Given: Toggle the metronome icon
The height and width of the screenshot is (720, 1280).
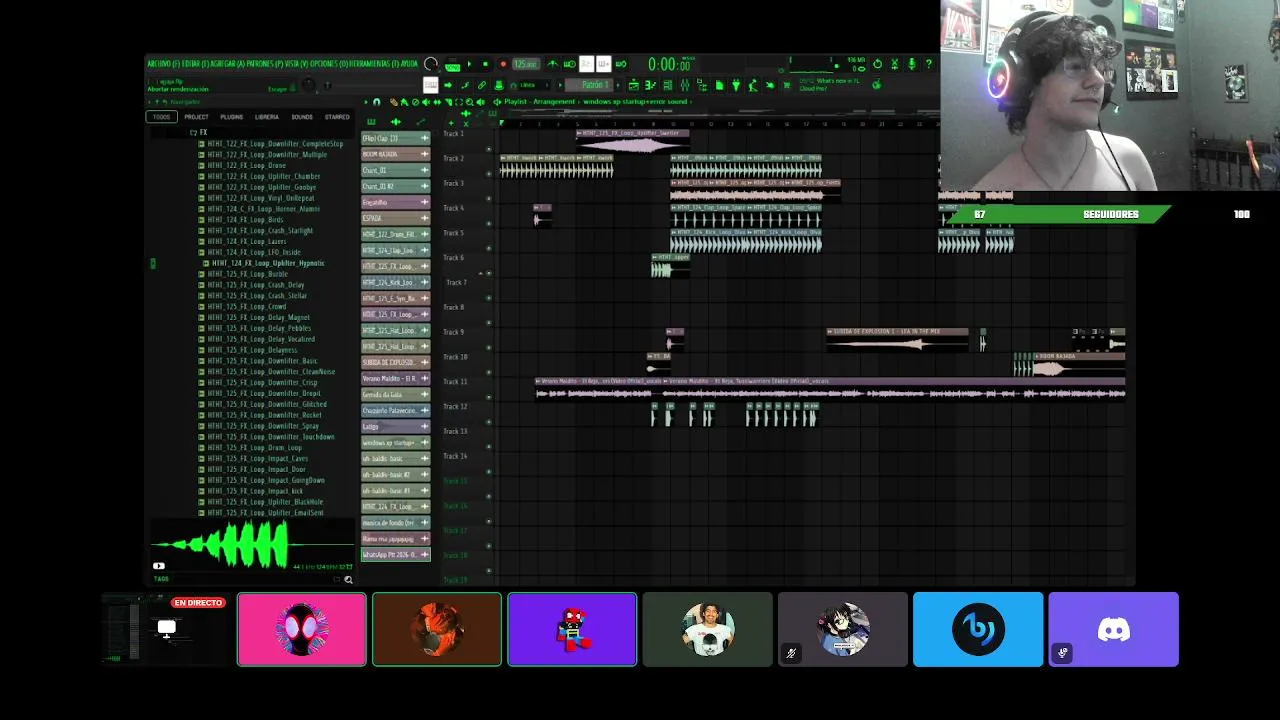Looking at the screenshot, I should [x=552, y=64].
